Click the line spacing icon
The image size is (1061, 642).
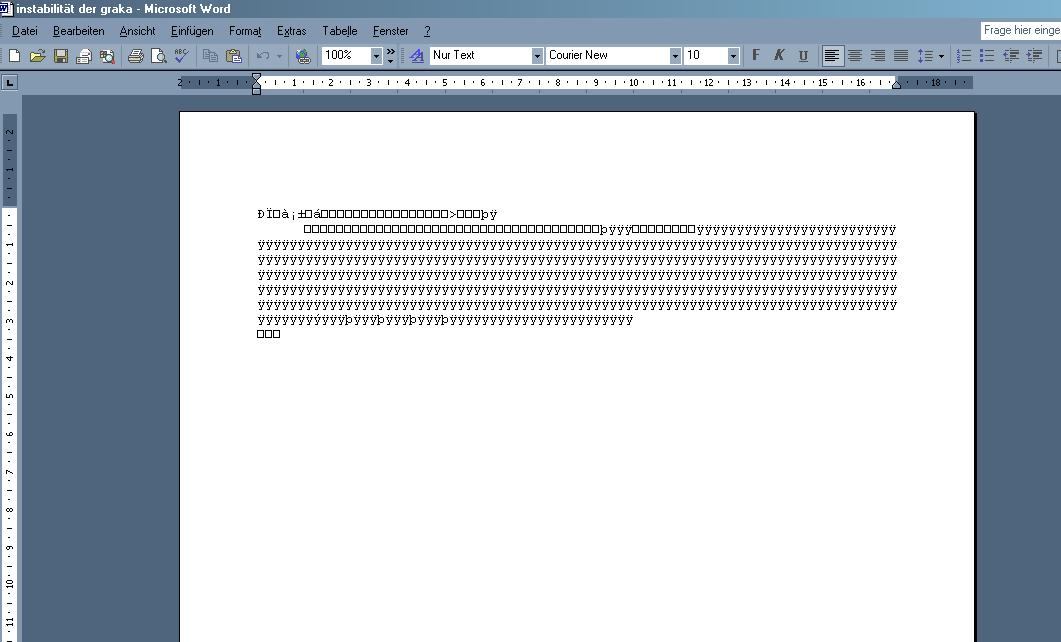click(925, 55)
